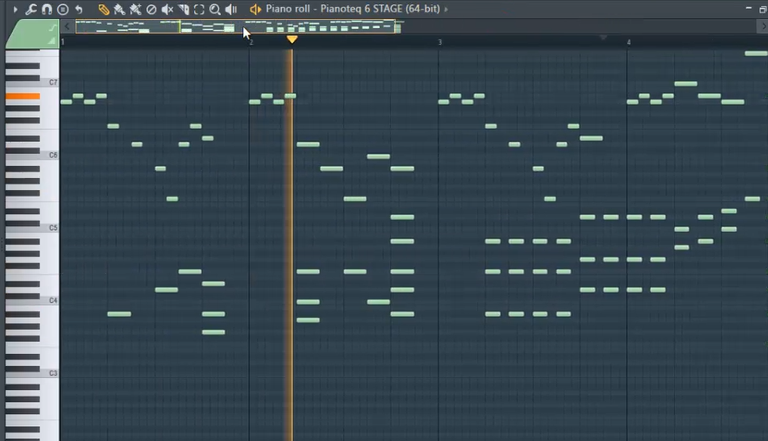Open the wrench Tools menu

pos(31,9)
